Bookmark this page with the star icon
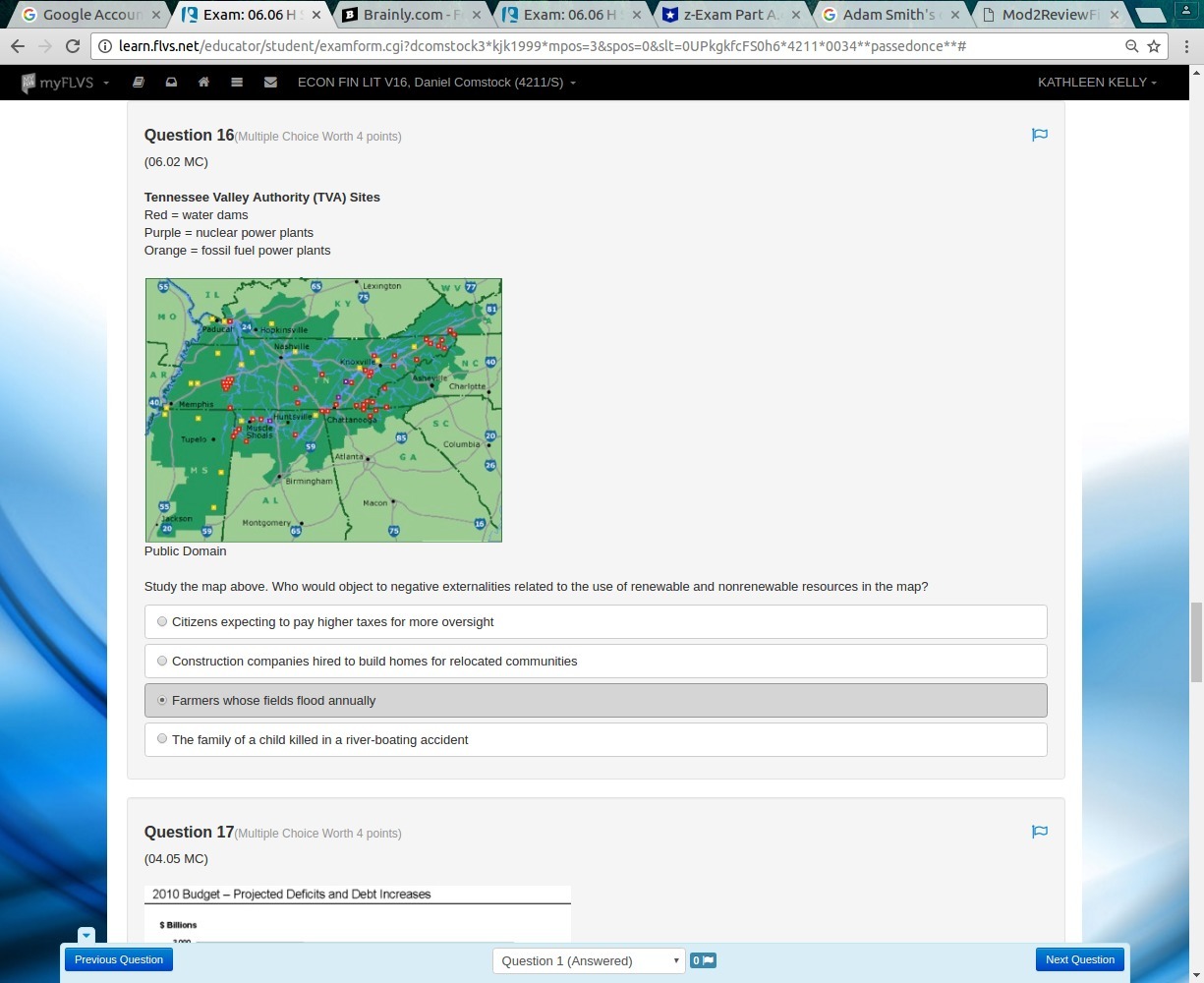 coord(1154,46)
